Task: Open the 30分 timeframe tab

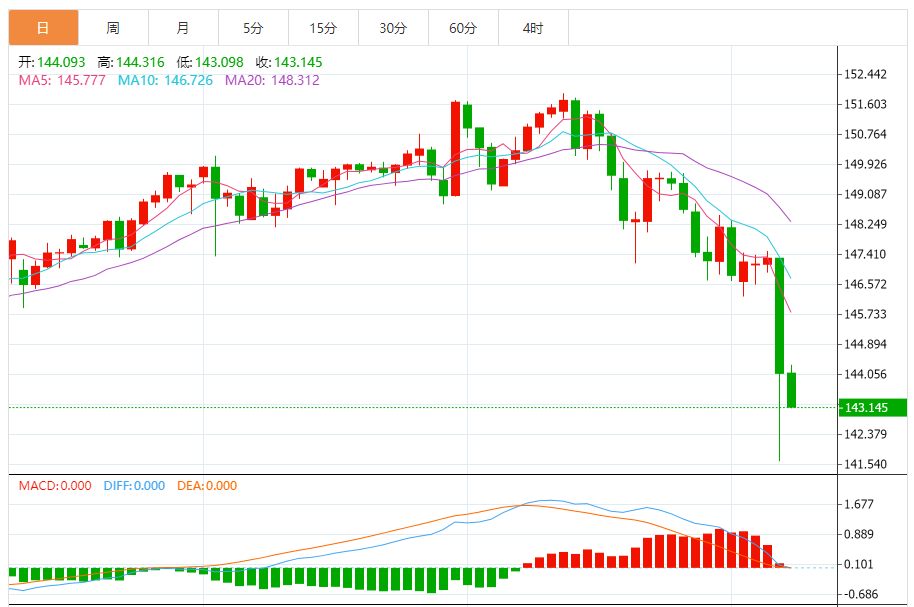Action: click(393, 27)
